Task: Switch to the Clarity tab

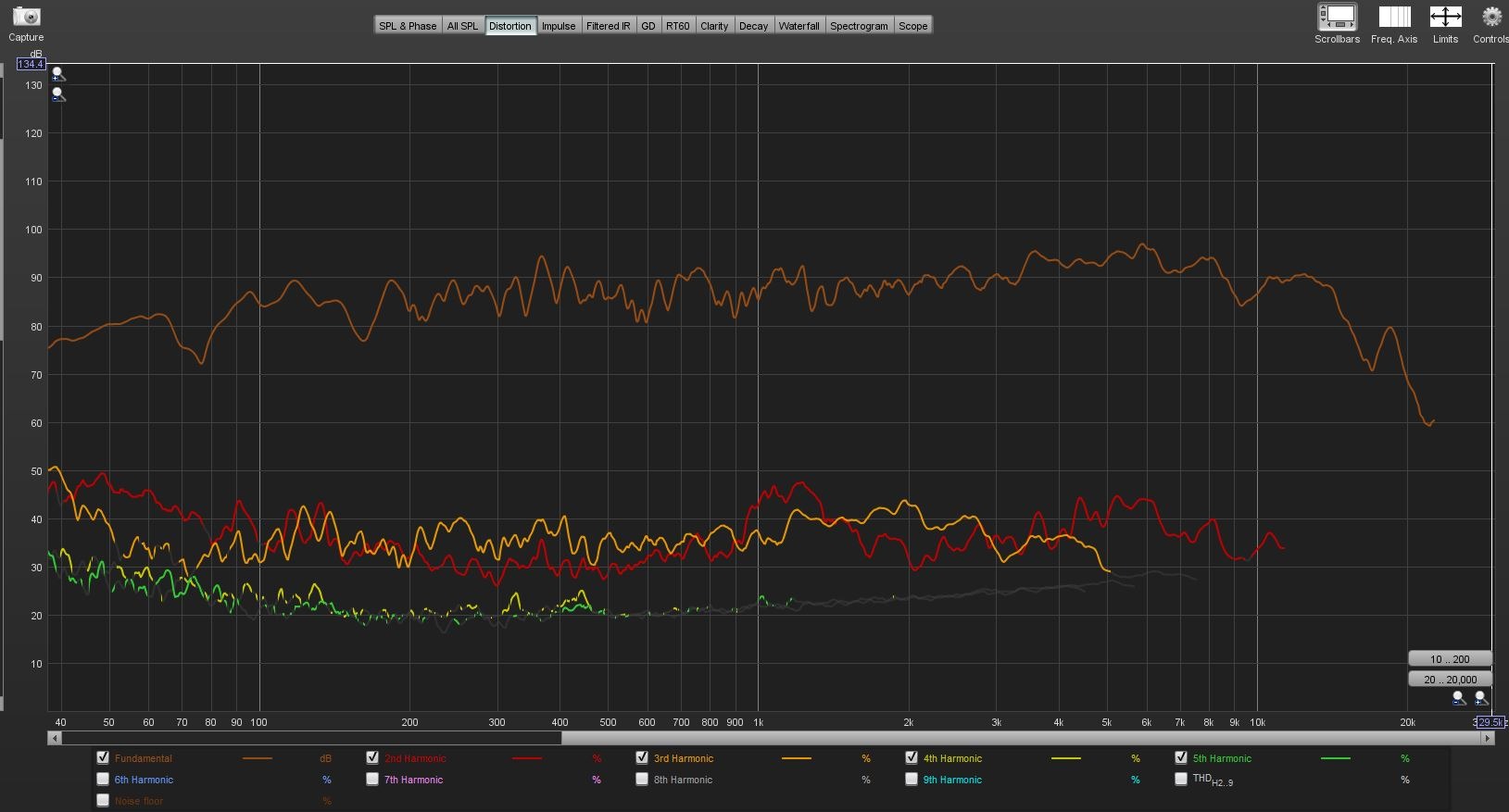Action: [714, 26]
